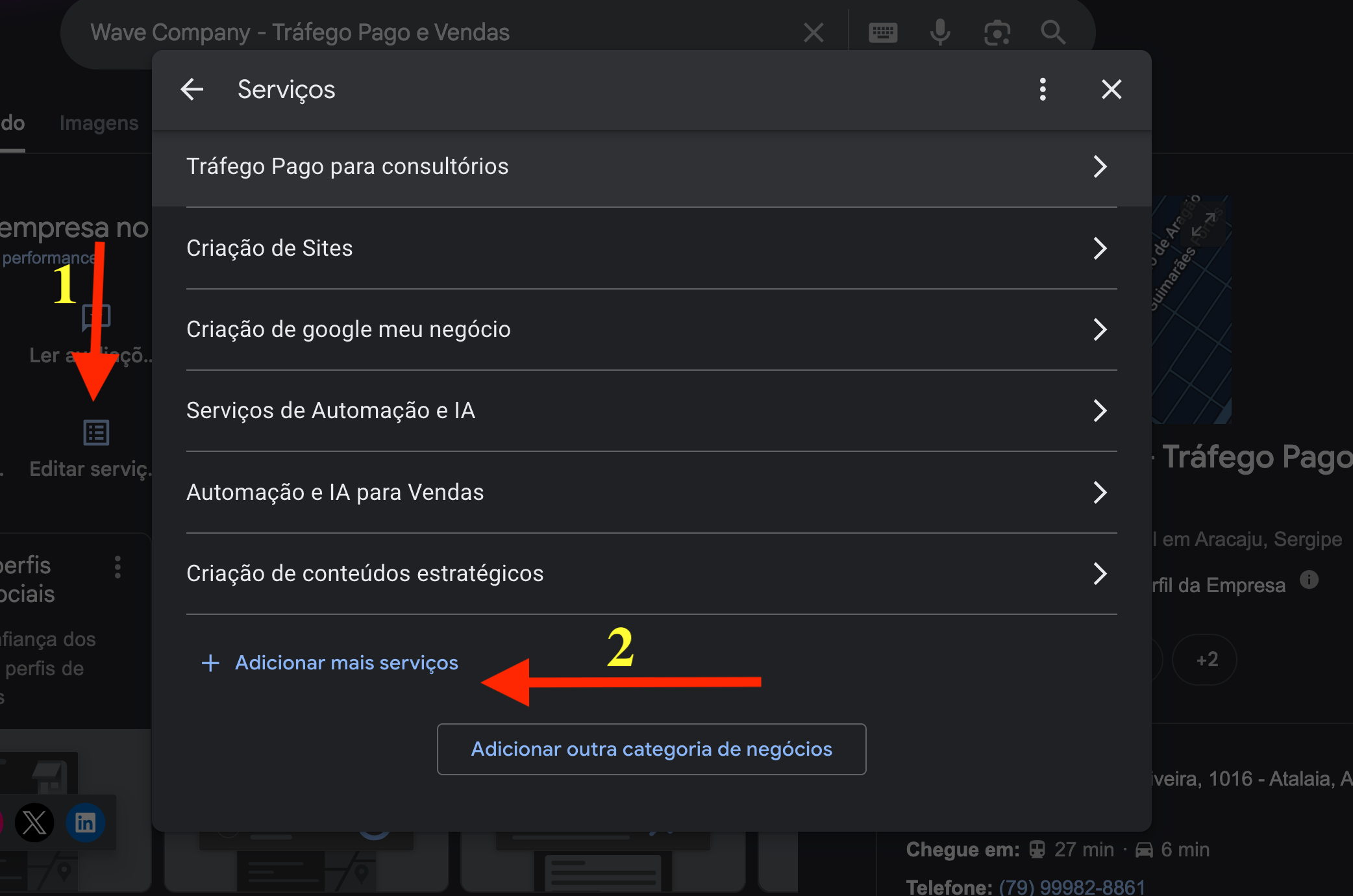
Task: Click the performance link on the left
Action: point(49,258)
